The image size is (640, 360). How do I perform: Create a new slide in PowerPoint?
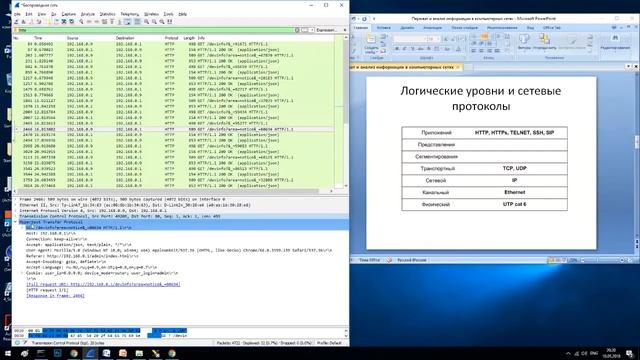point(371,44)
